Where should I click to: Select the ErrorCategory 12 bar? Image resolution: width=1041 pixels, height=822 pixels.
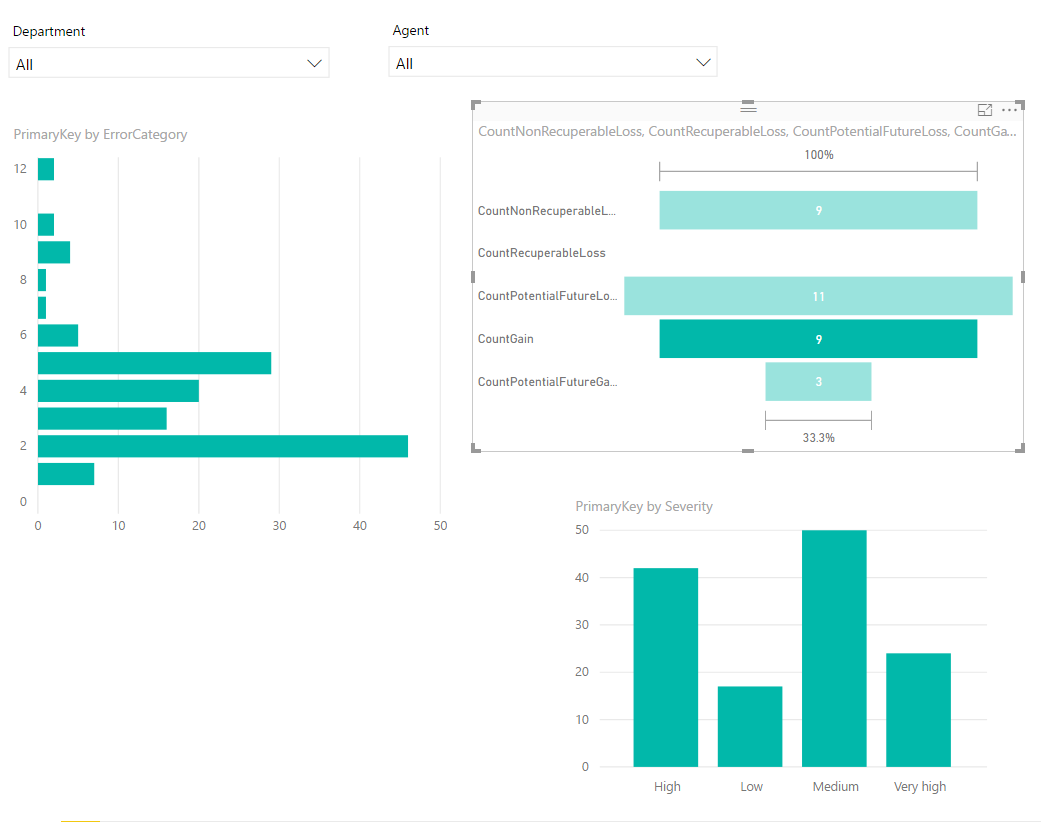click(x=46, y=169)
